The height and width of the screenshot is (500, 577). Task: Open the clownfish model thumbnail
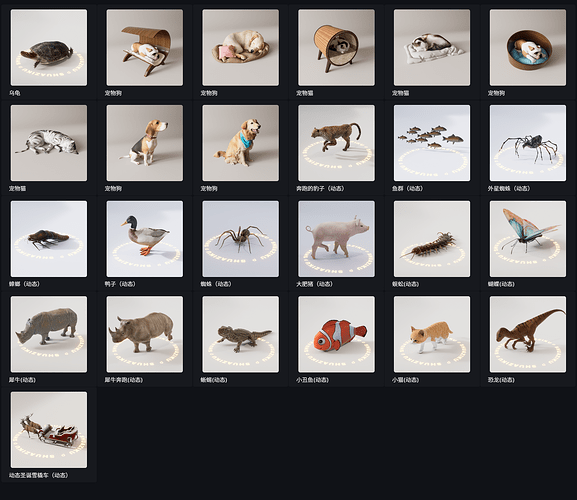pyautogui.click(x=336, y=334)
